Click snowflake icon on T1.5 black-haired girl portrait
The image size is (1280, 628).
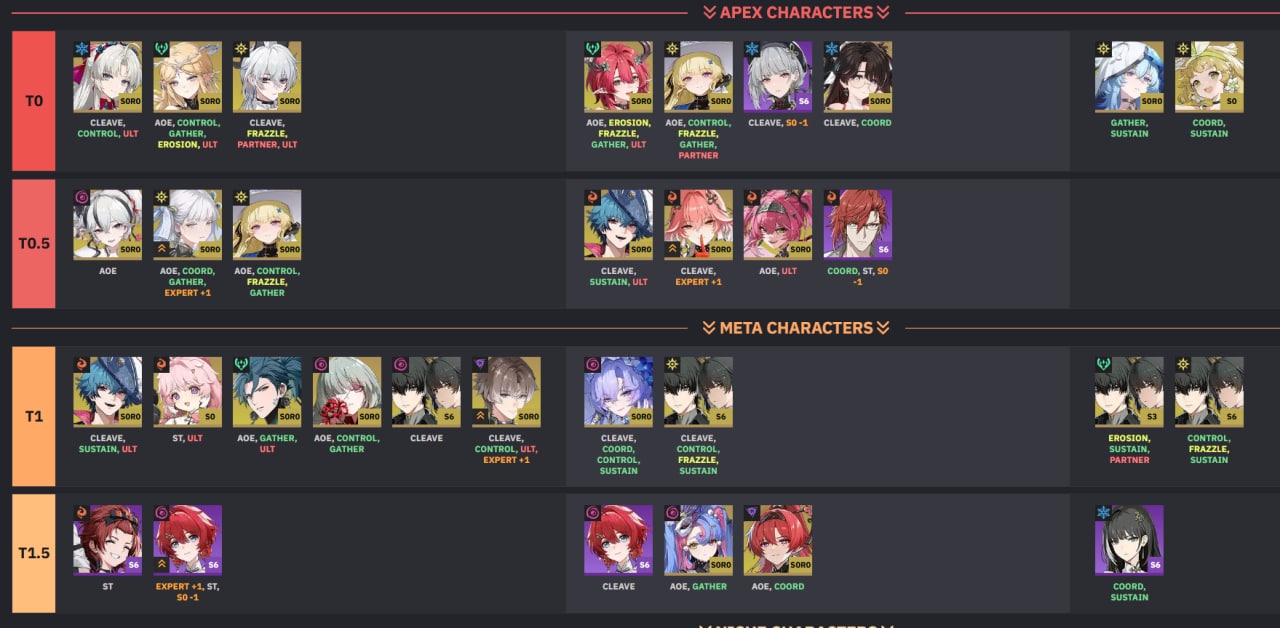coord(1104,513)
